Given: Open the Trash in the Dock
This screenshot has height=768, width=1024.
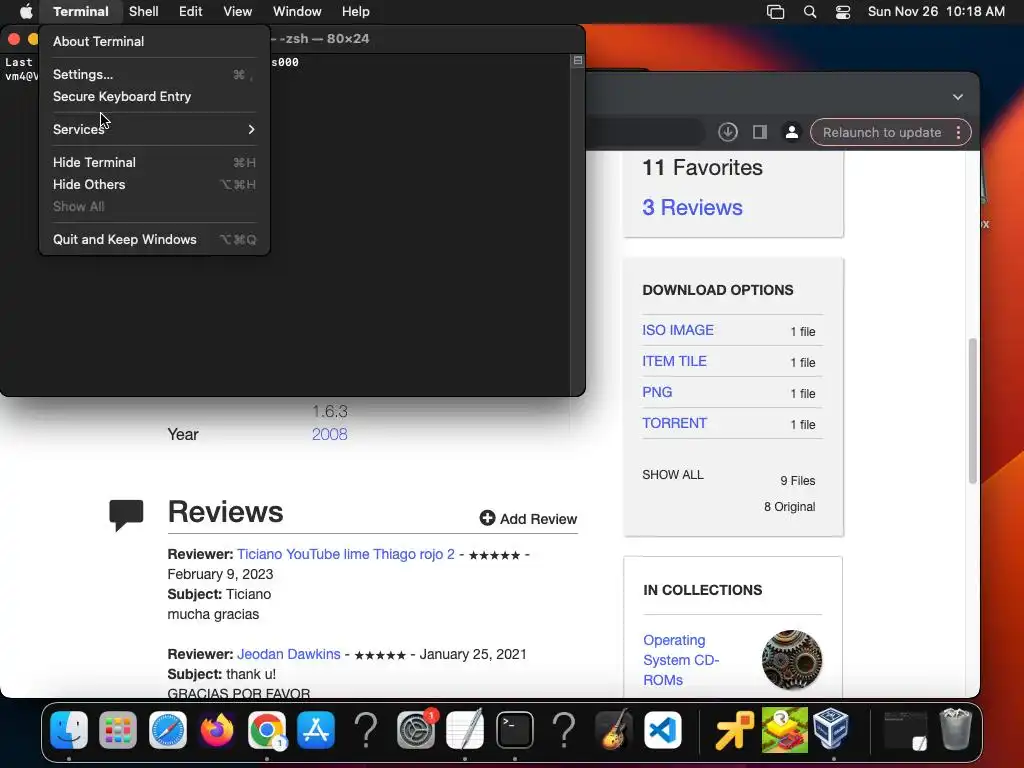Looking at the screenshot, I should click(955, 729).
